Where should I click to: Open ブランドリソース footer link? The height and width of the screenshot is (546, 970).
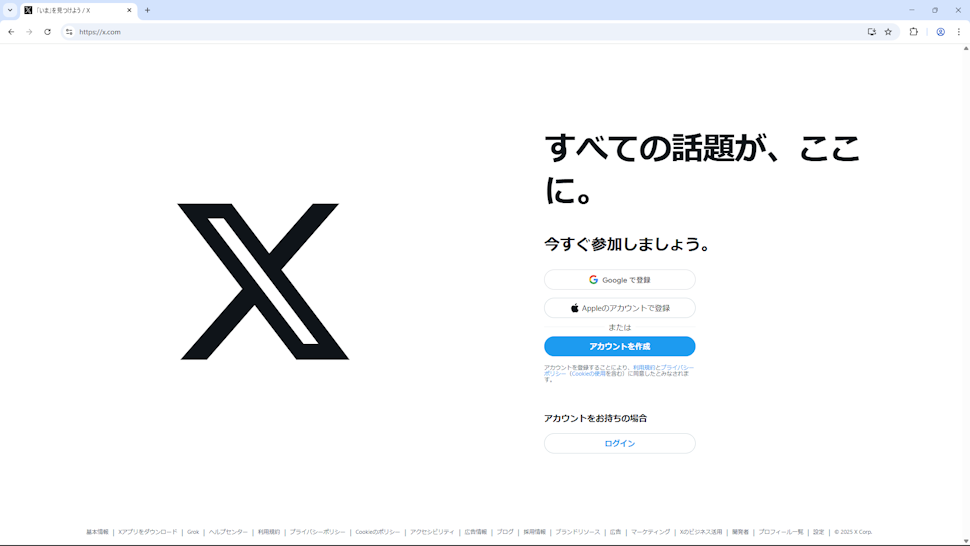pyautogui.click(x=578, y=532)
